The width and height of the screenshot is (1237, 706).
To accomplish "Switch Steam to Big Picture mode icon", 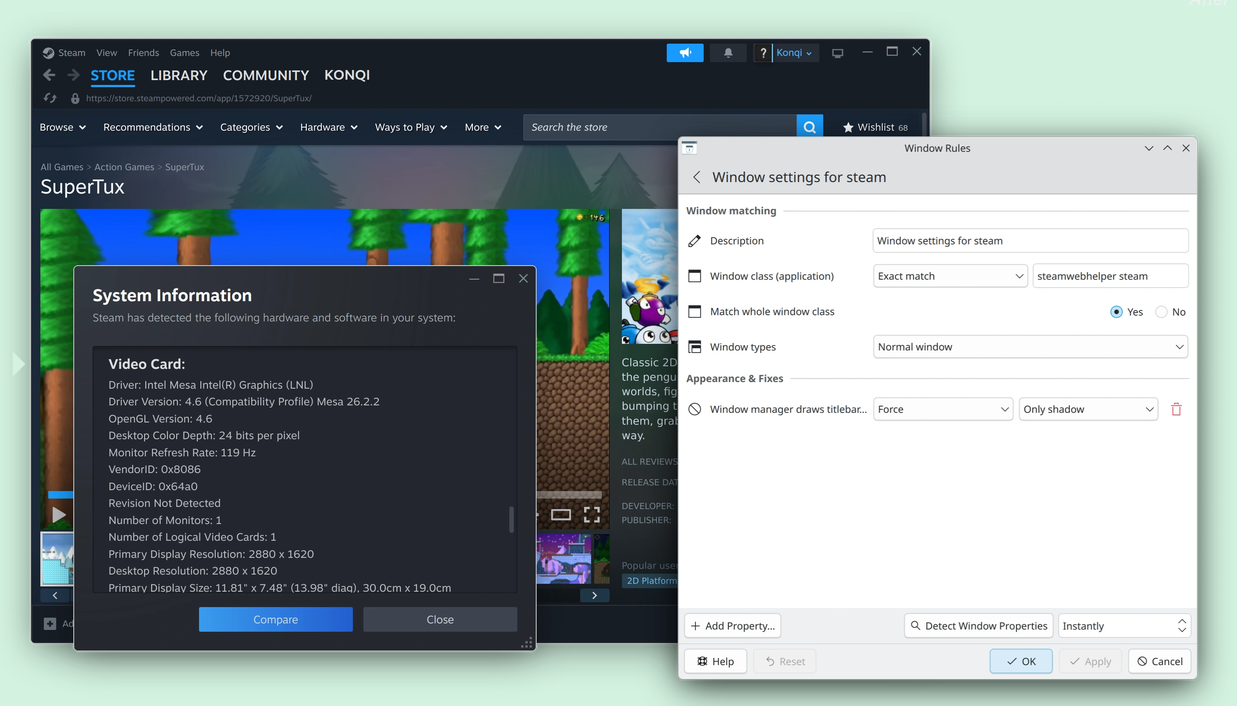I will [x=838, y=53].
